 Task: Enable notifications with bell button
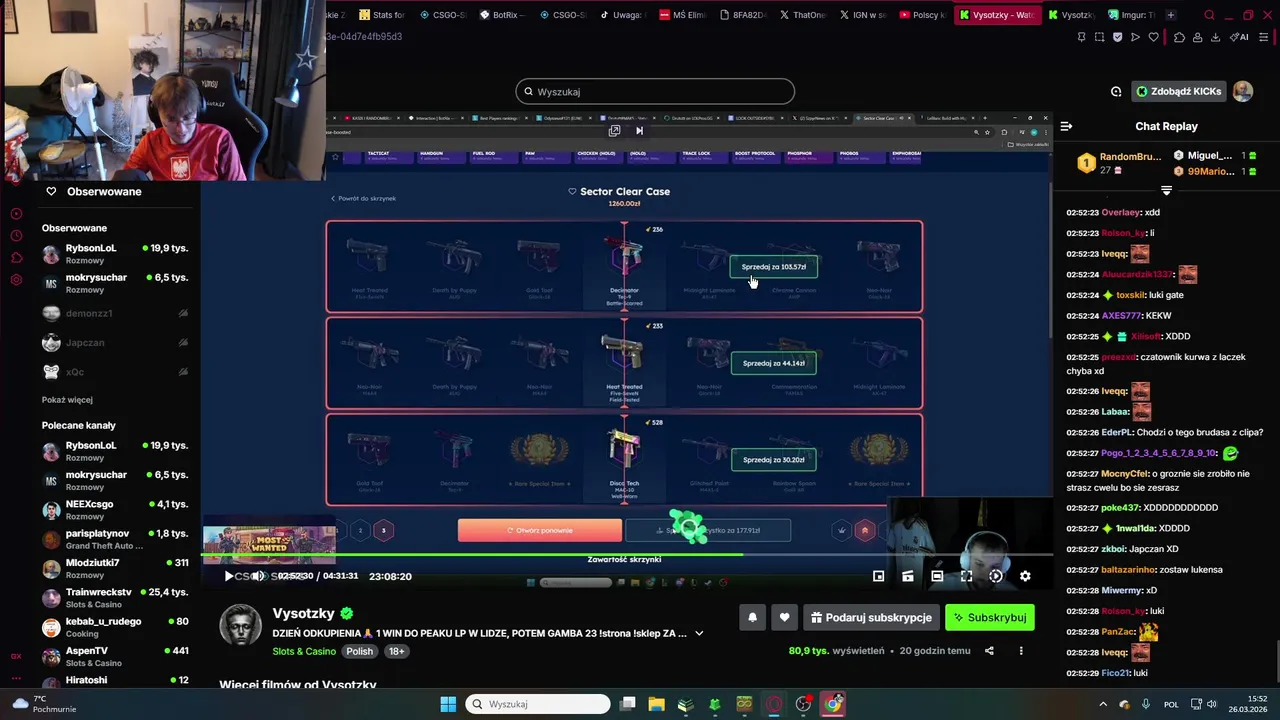(752, 618)
